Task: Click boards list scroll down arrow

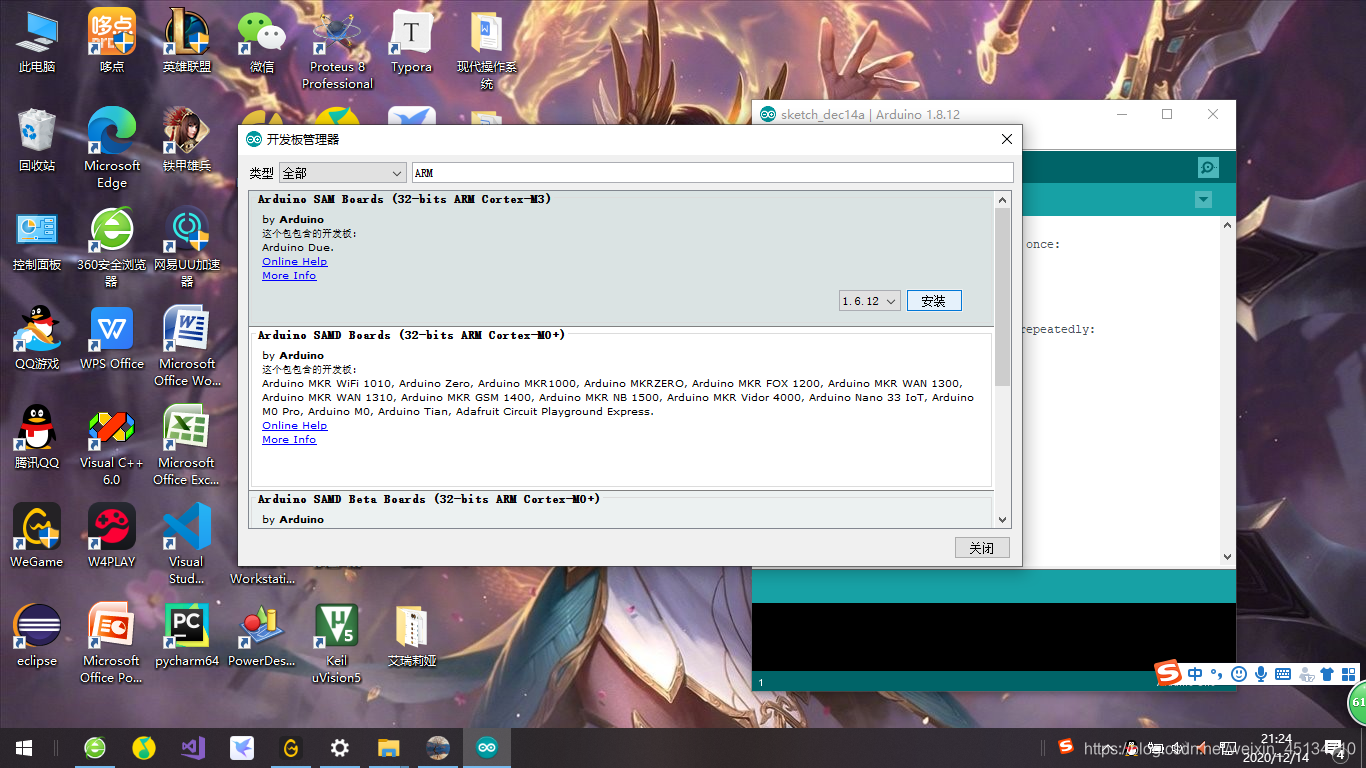Action: point(1003,520)
